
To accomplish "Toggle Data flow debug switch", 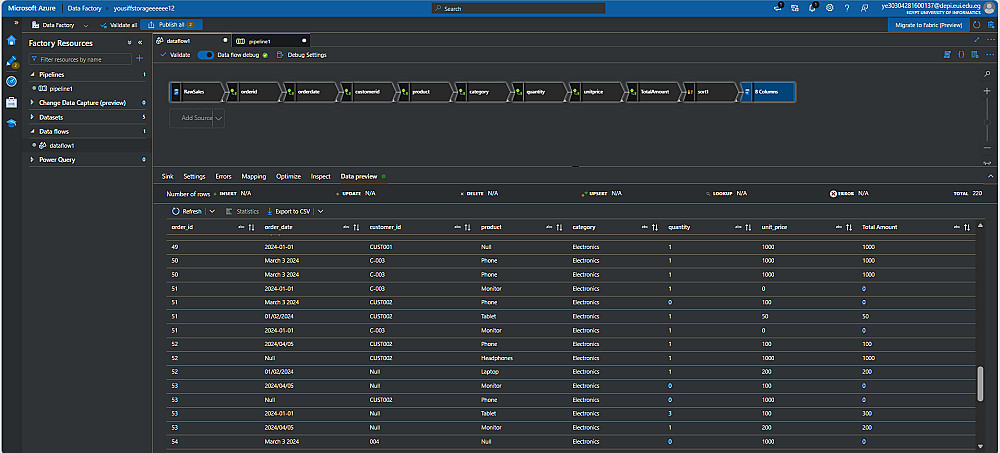I will (x=205, y=55).
